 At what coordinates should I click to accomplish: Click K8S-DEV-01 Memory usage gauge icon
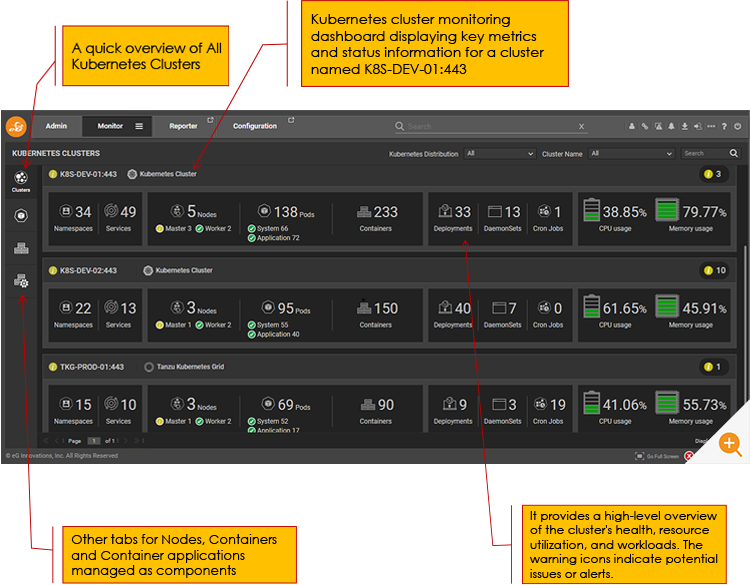pyautogui.click(x=667, y=210)
